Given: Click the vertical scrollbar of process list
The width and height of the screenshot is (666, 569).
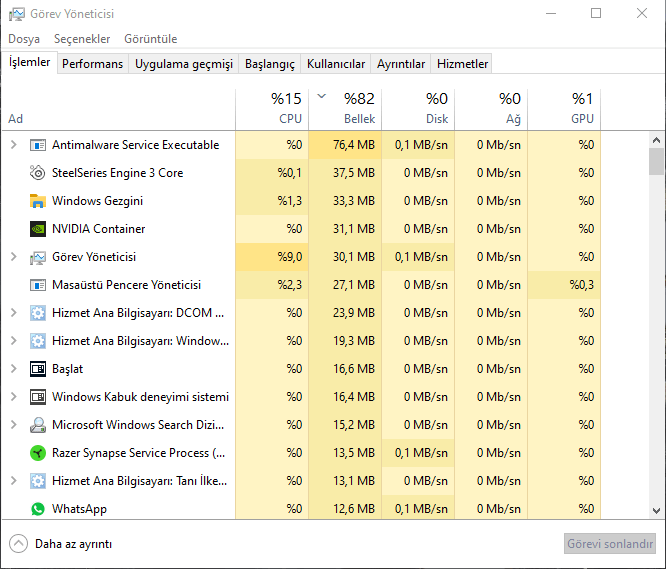Looking at the screenshot, I should coord(656,300).
